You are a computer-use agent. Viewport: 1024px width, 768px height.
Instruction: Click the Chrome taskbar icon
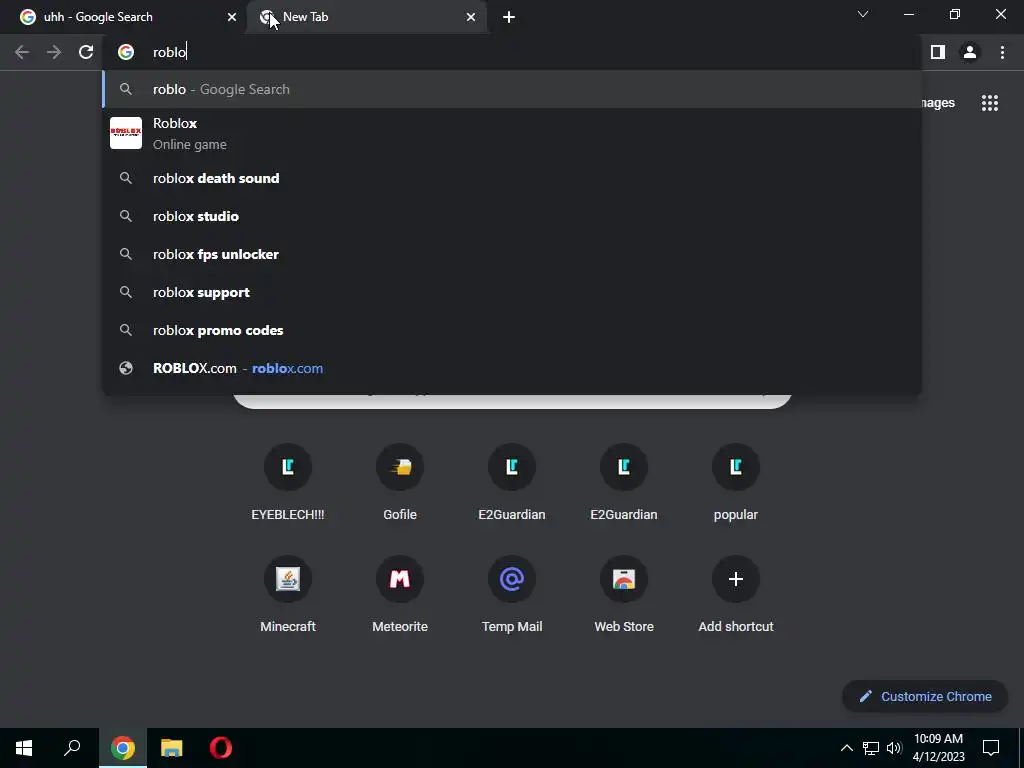(x=123, y=748)
